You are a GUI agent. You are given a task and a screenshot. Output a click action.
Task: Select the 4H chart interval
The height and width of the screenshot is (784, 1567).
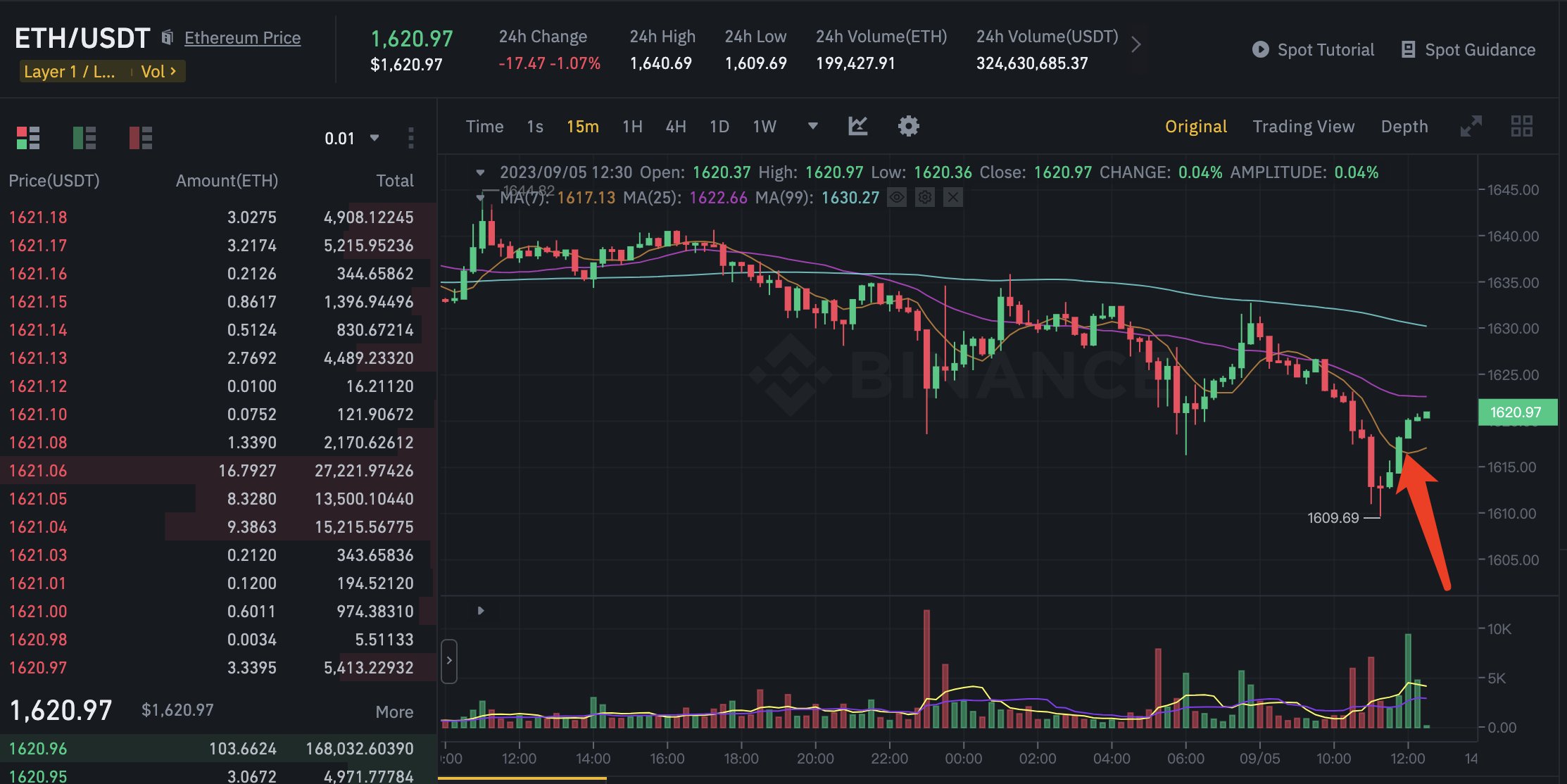click(676, 127)
